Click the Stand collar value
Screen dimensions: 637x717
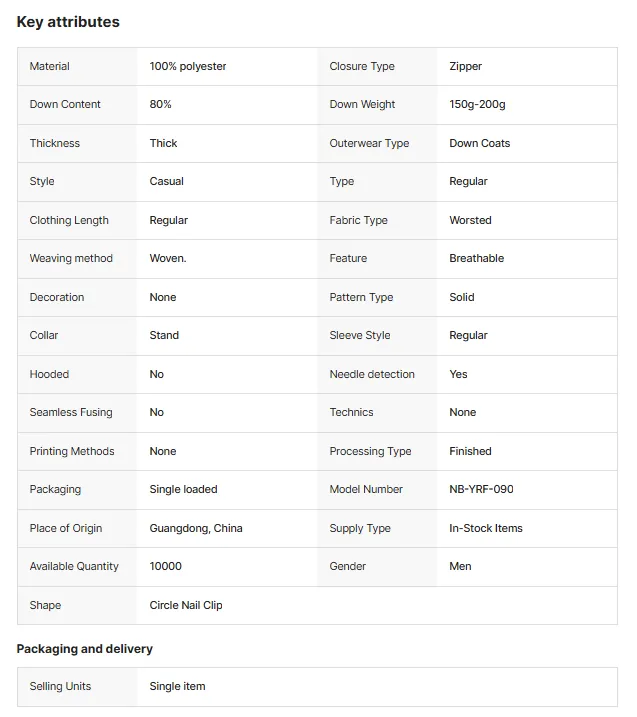point(164,335)
